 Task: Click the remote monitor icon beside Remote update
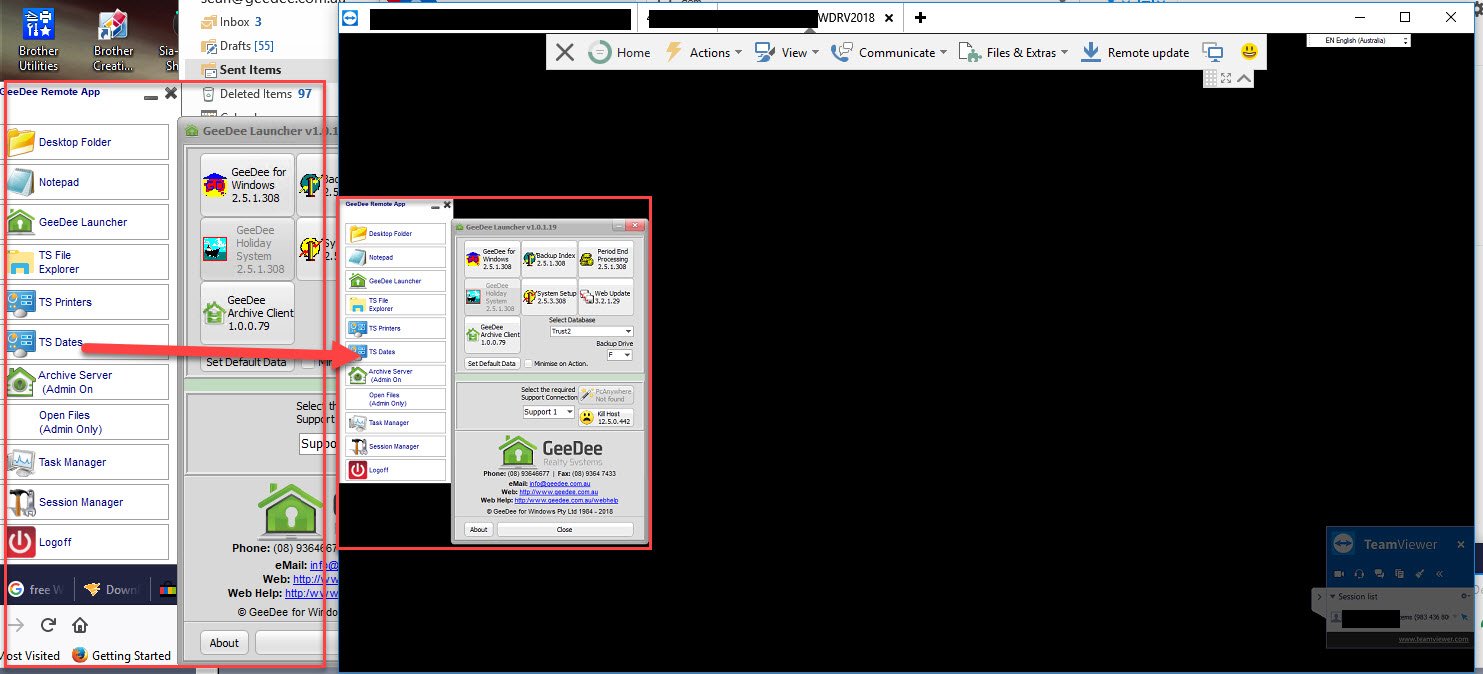(x=1213, y=52)
